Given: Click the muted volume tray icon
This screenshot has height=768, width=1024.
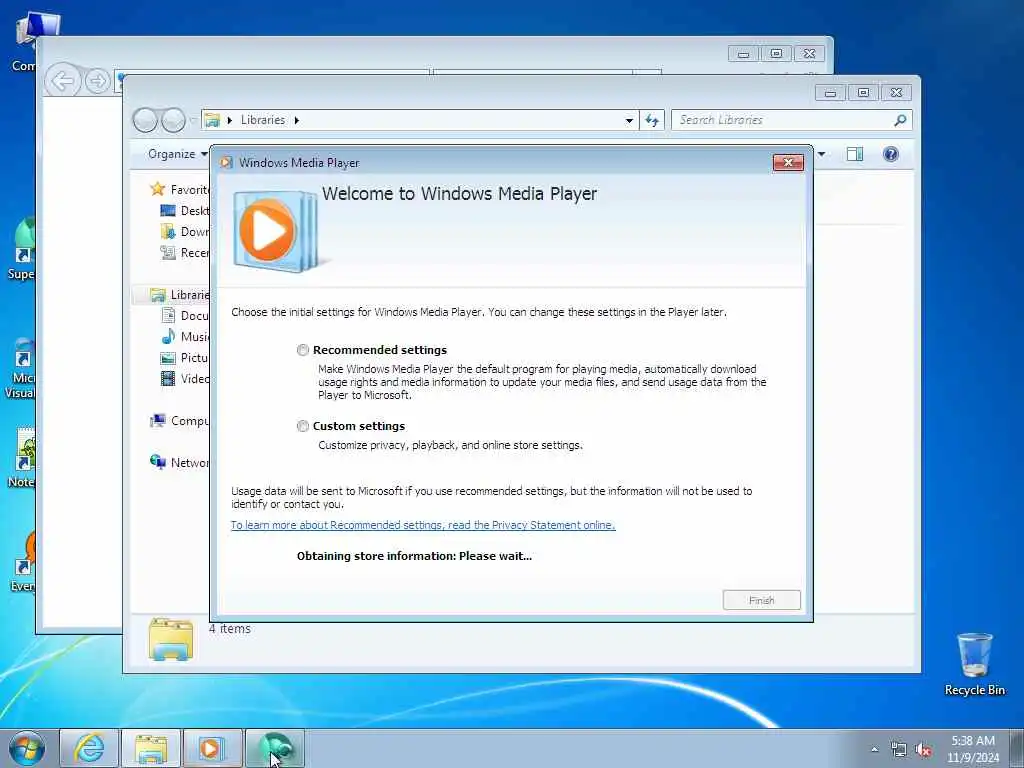Looking at the screenshot, I should 923,750.
